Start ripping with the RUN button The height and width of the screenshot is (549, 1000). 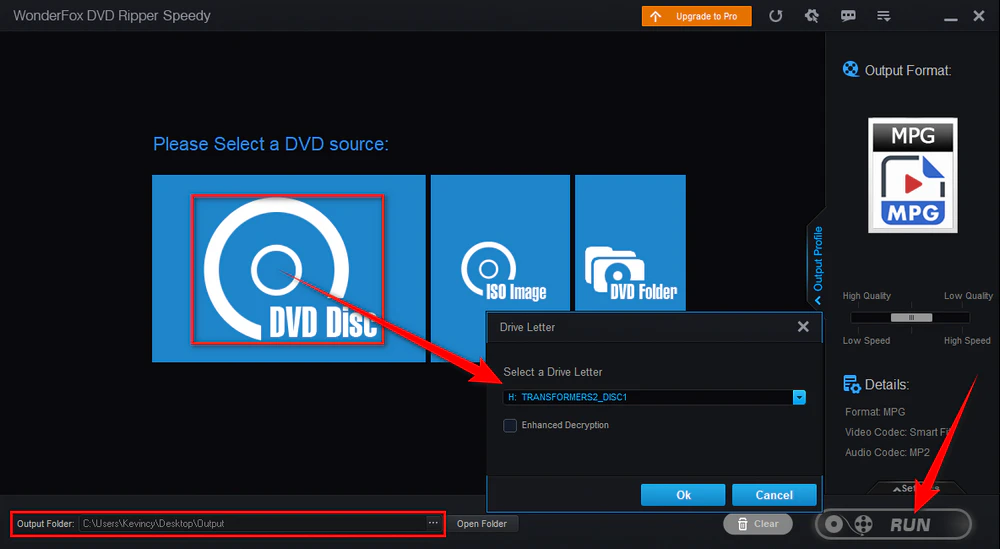click(893, 524)
